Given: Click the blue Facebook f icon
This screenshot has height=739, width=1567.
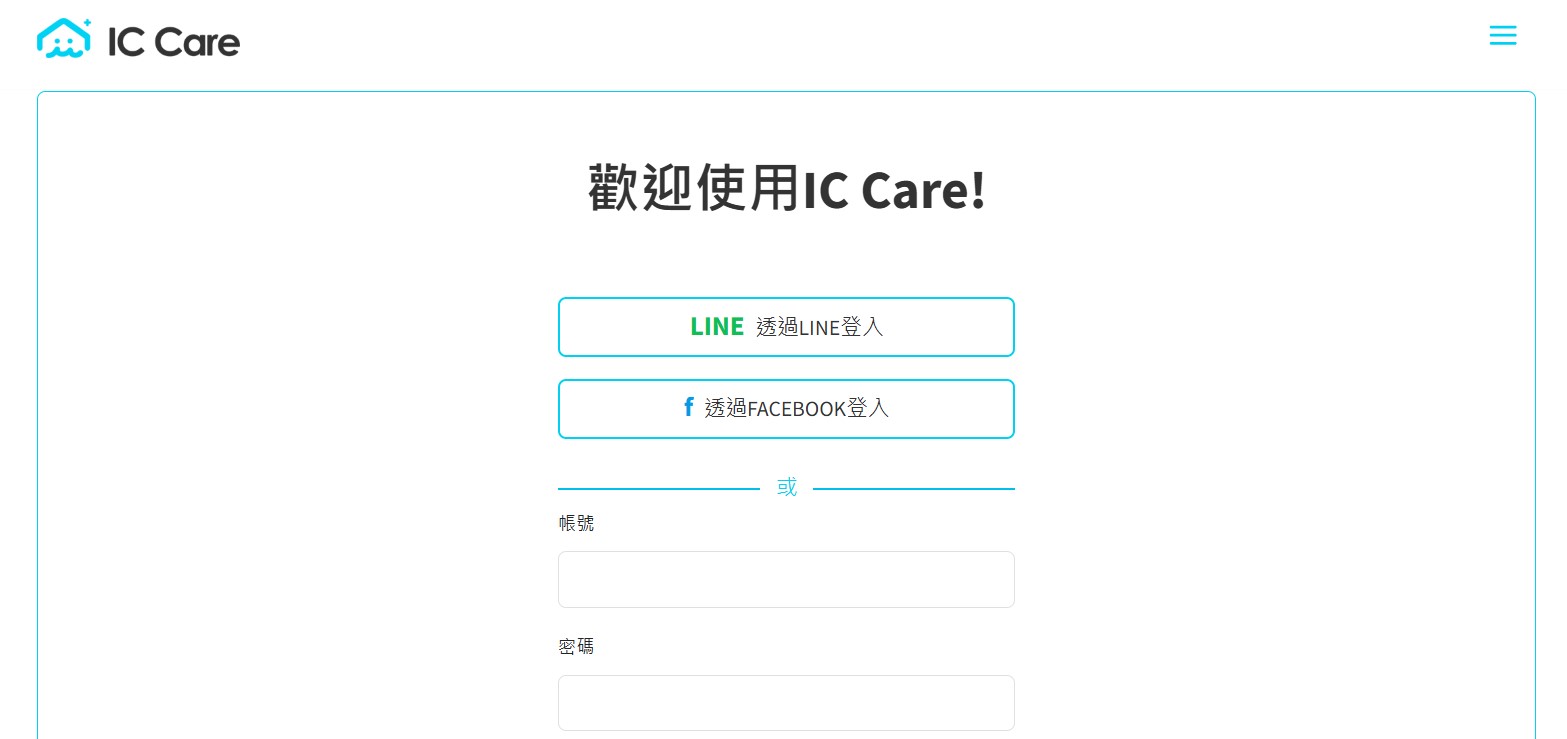Looking at the screenshot, I should (688, 407).
